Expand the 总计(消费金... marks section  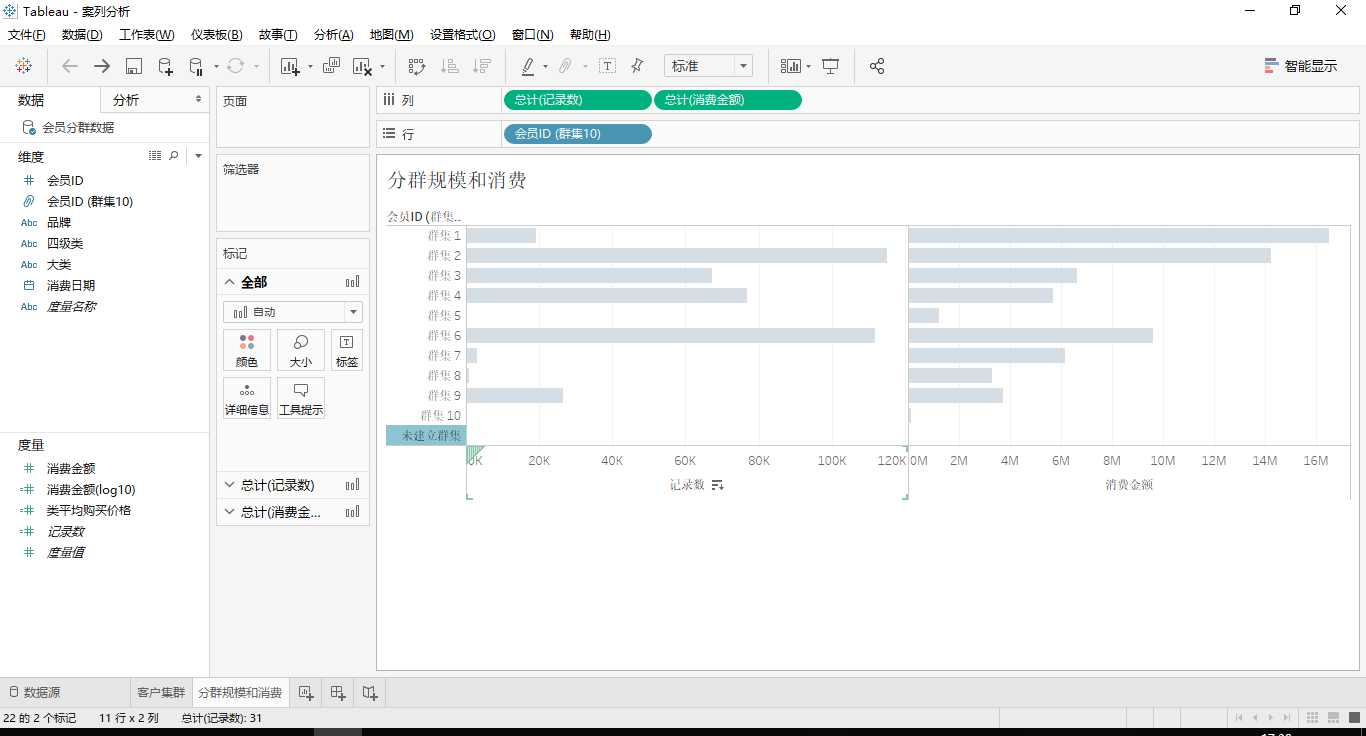click(x=229, y=512)
